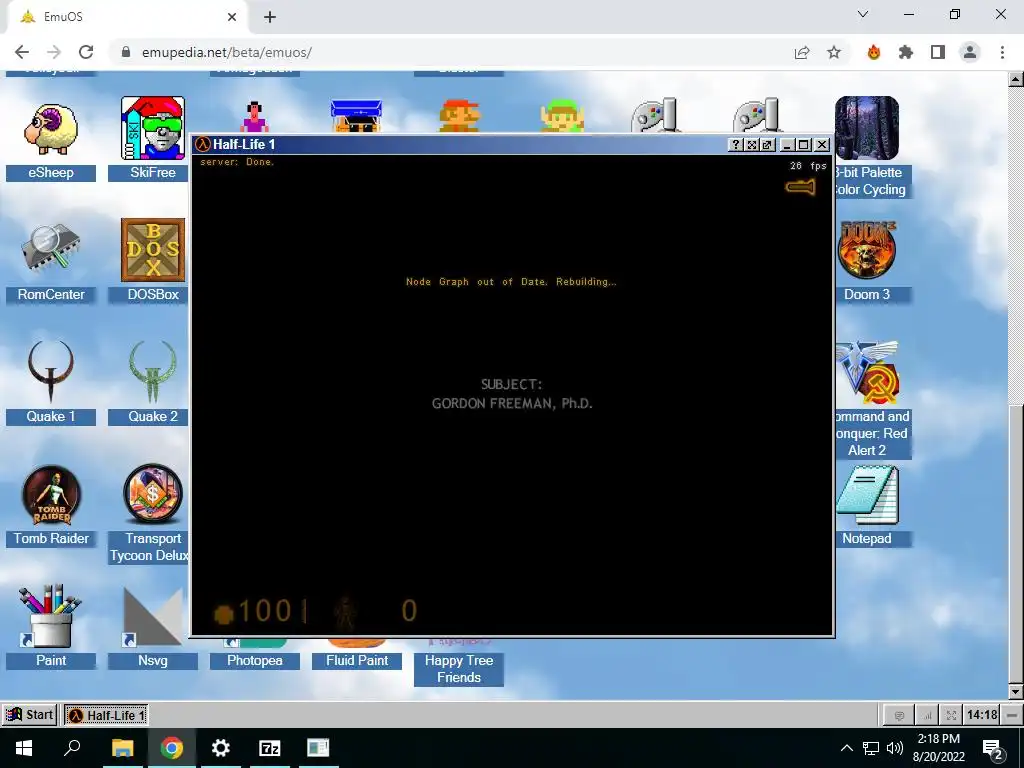The height and width of the screenshot is (768, 1024).
Task: Show hidden system tray icons
Action: [x=846, y=748]
